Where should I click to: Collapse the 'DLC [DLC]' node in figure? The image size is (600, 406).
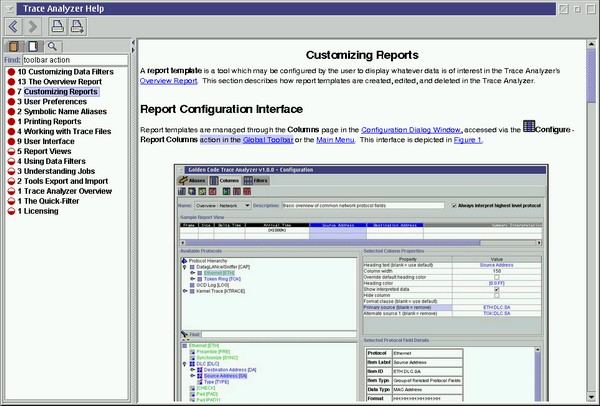click(x=185, y=364)
